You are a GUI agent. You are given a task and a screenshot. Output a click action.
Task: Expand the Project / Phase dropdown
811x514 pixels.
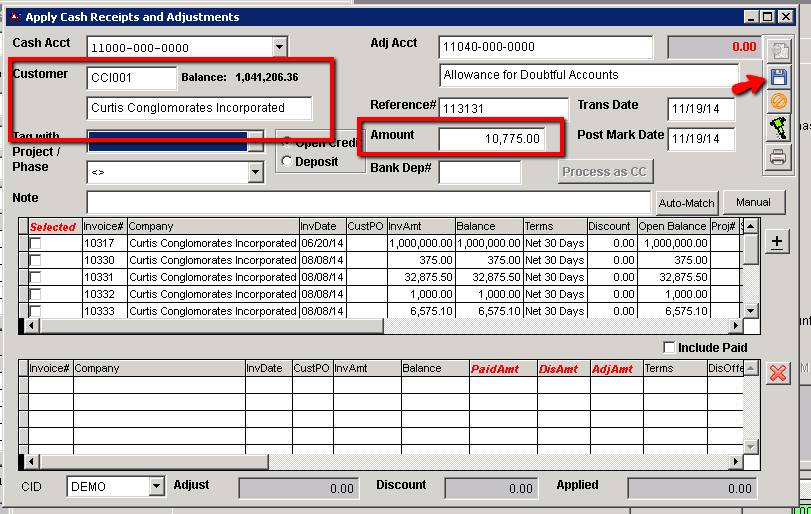pyautogui.click(x=255, y=172)
